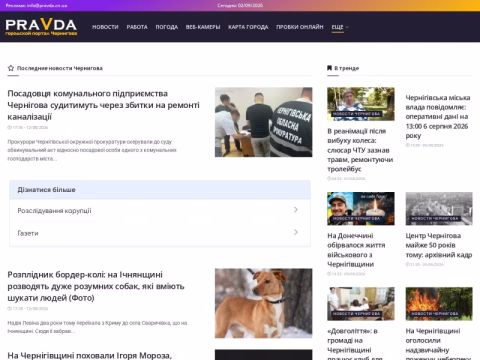
Task: Open the PRAVDA site logo
Action: pos(41,27)
